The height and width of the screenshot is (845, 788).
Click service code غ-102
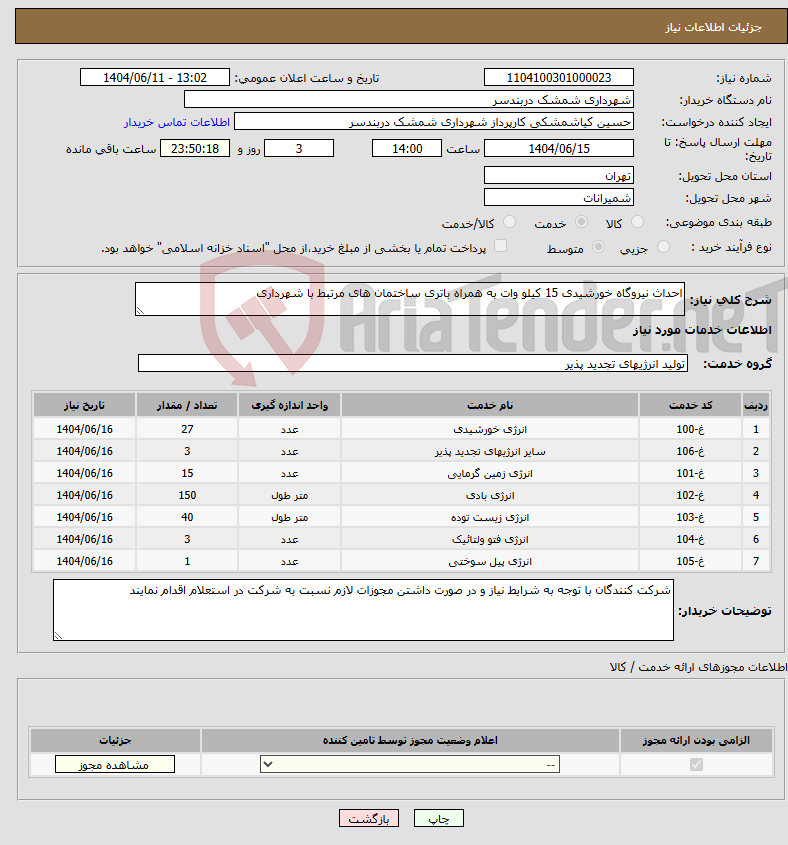tap(690, 495)
